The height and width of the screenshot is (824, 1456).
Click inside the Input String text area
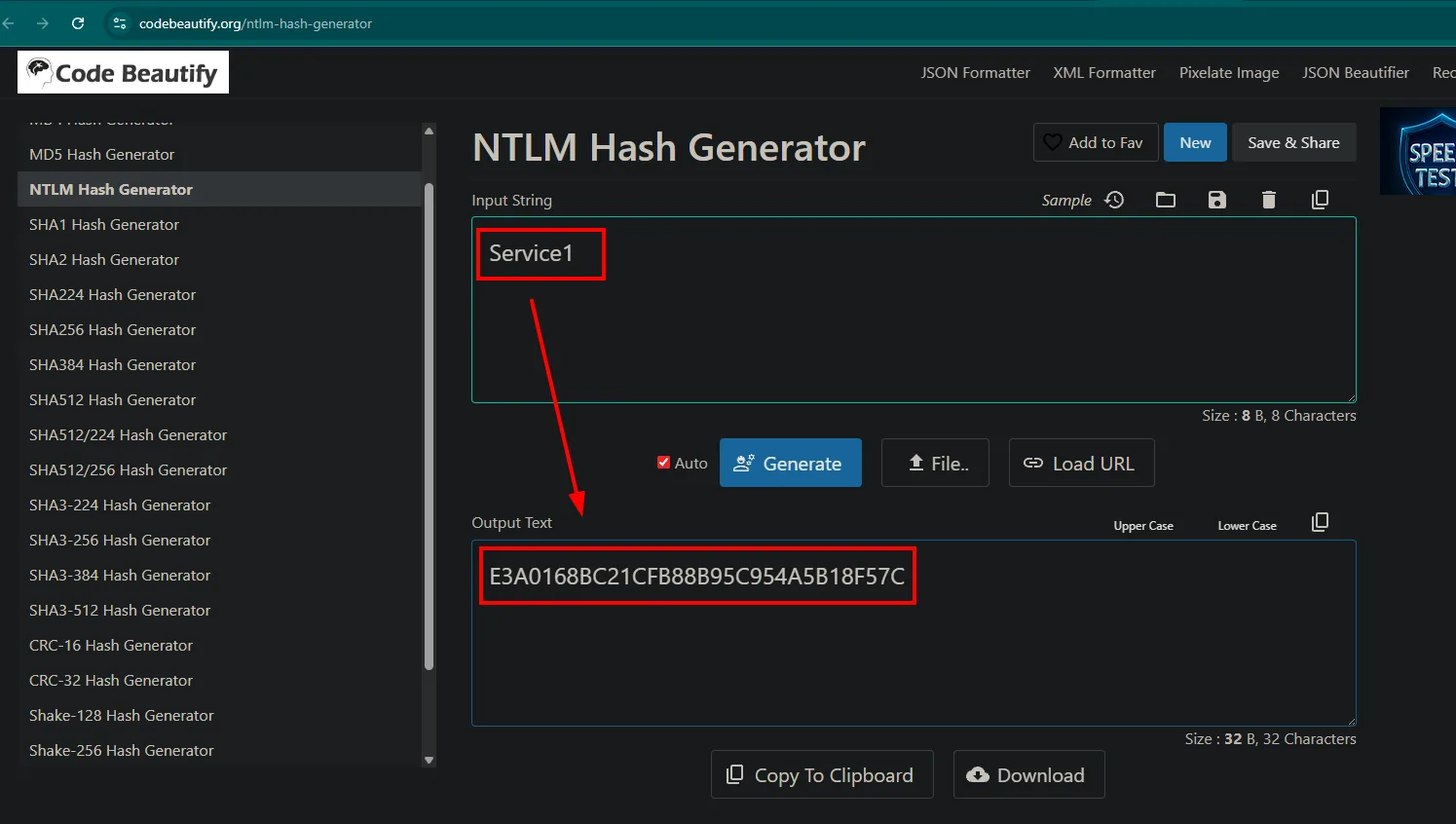914,310
